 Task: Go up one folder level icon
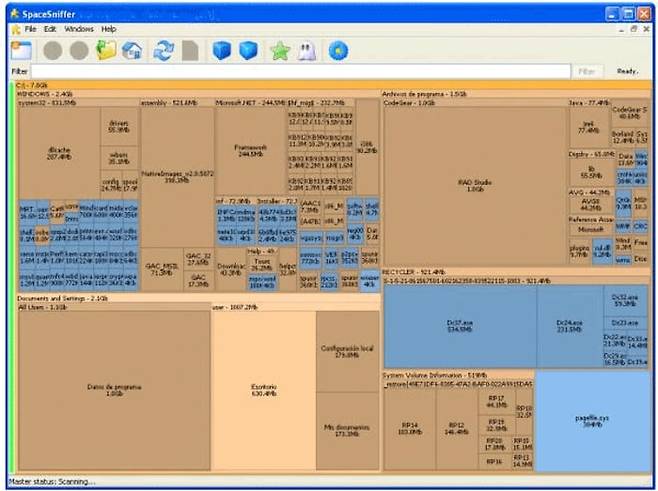pyautogui.click(x=105, y=50)
